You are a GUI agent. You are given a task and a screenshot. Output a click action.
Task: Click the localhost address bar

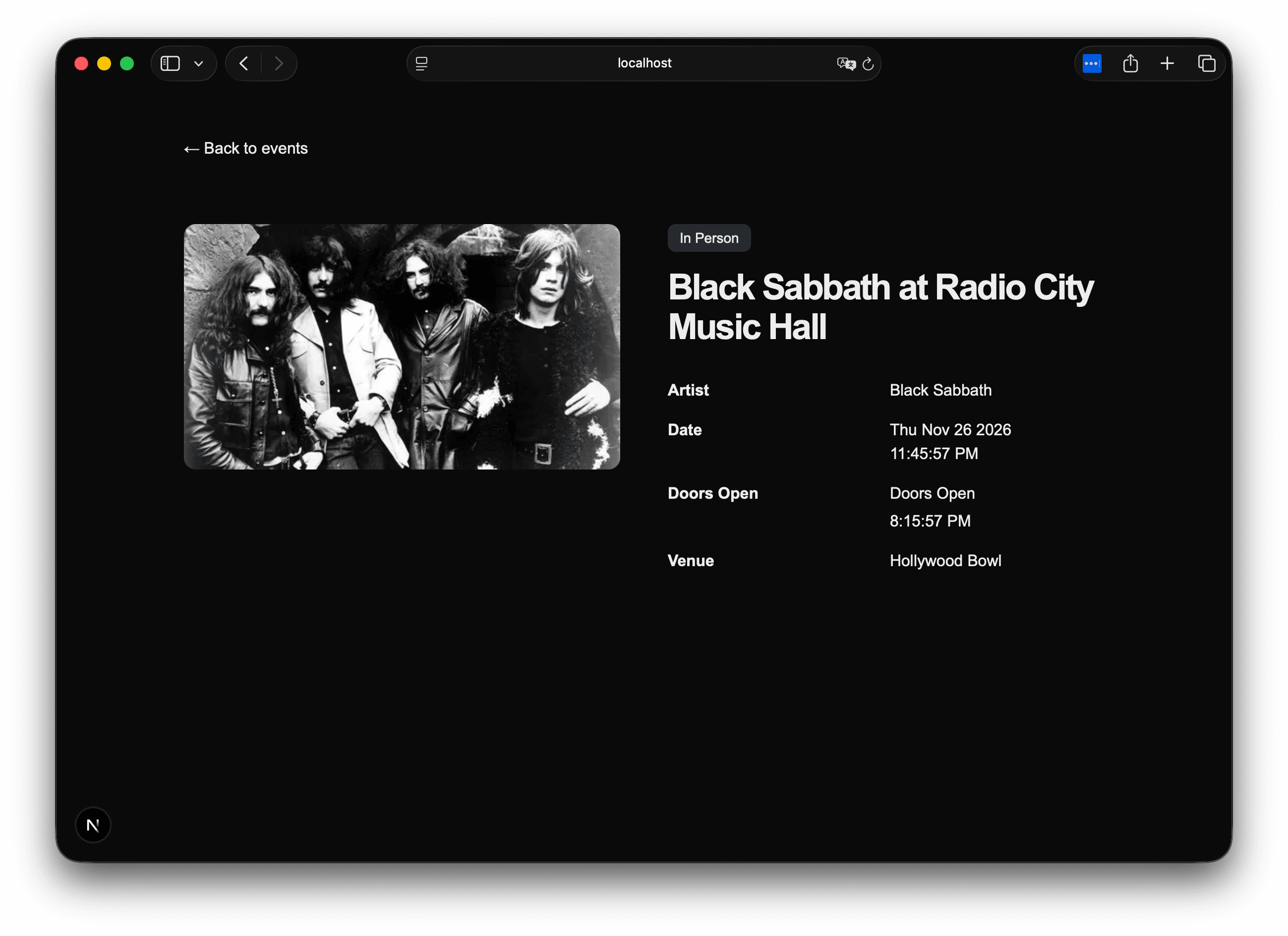[644, 63]
